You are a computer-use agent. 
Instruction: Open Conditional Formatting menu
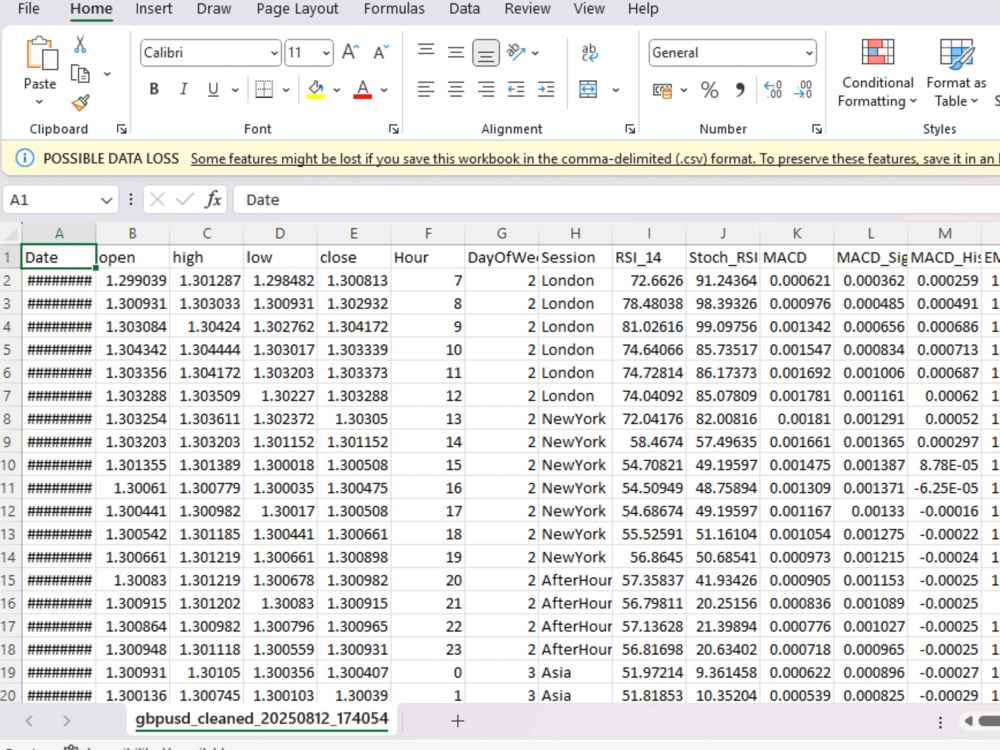pyautogui.click(x=878, y=73)
